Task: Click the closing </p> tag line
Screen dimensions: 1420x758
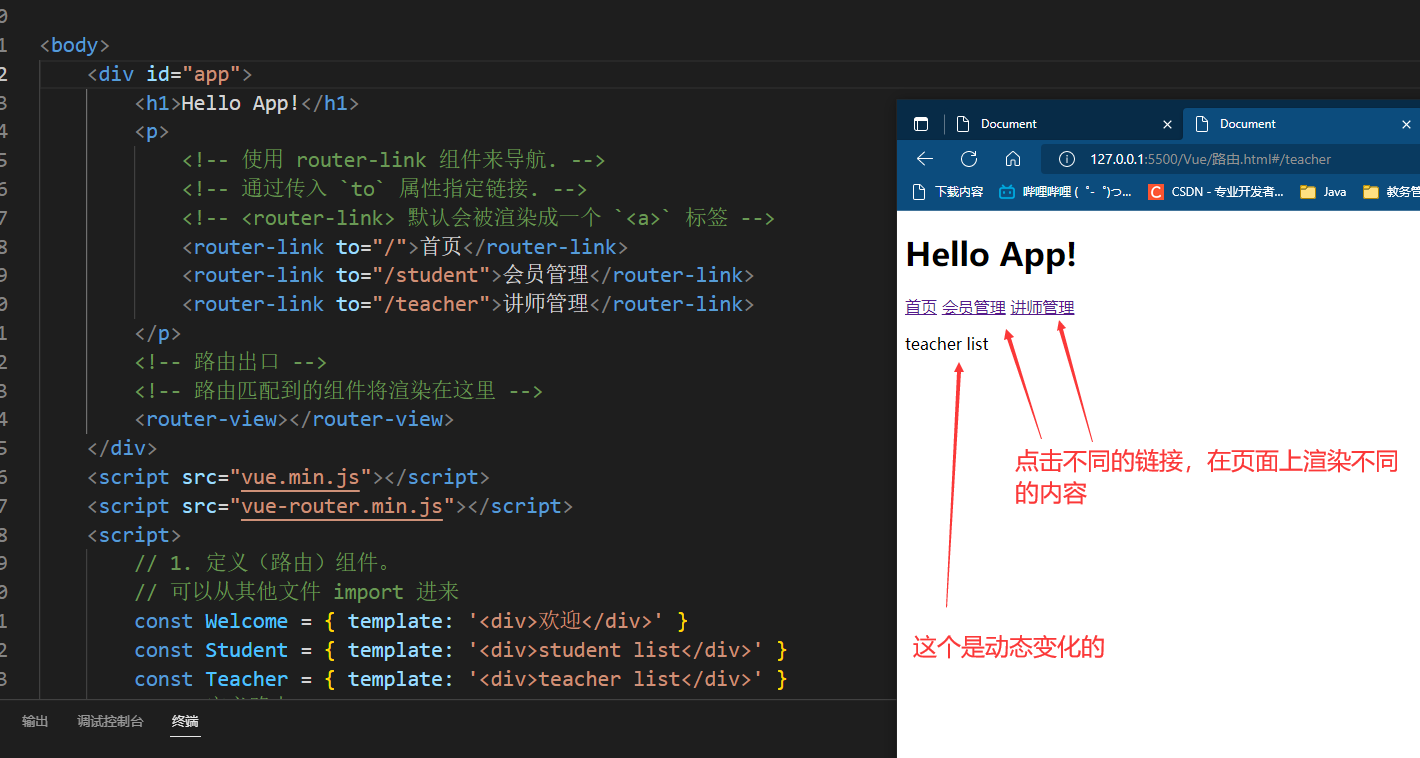Action: [158, 333]
